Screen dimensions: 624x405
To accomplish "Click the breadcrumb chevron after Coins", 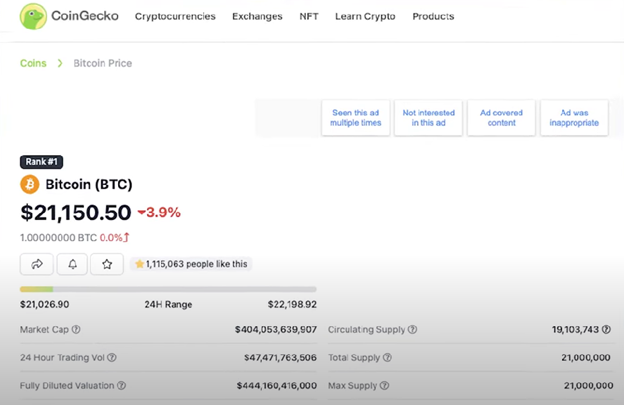I will click(60, 63).
